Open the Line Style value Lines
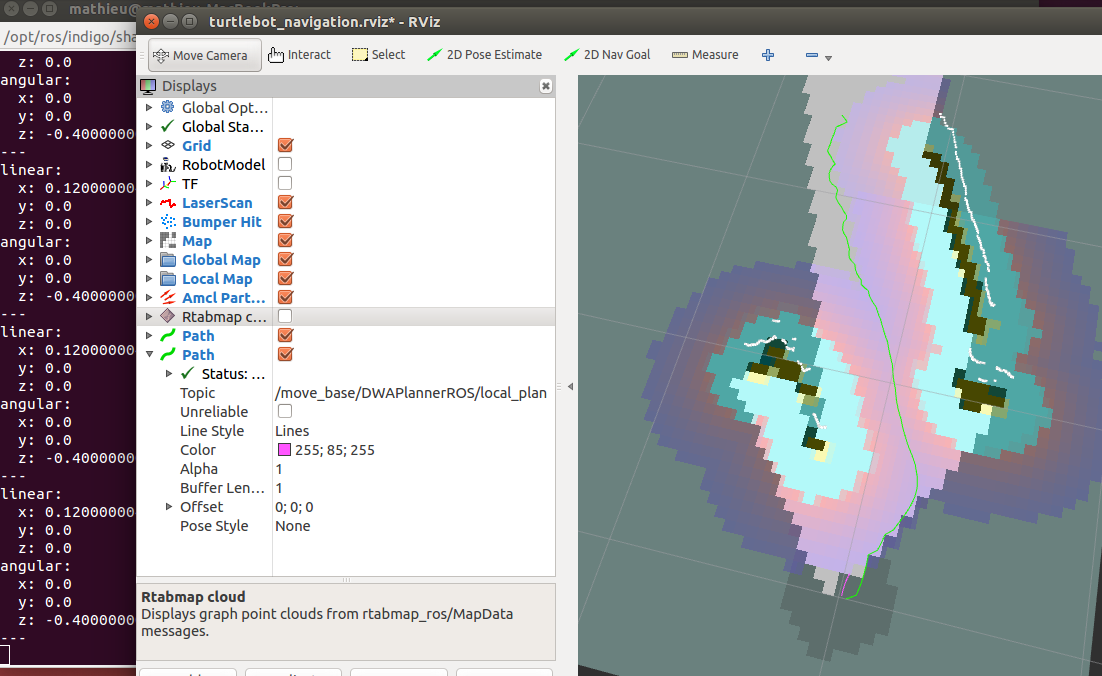Screen dimensions: 1102x676 [x=292, y=431]
